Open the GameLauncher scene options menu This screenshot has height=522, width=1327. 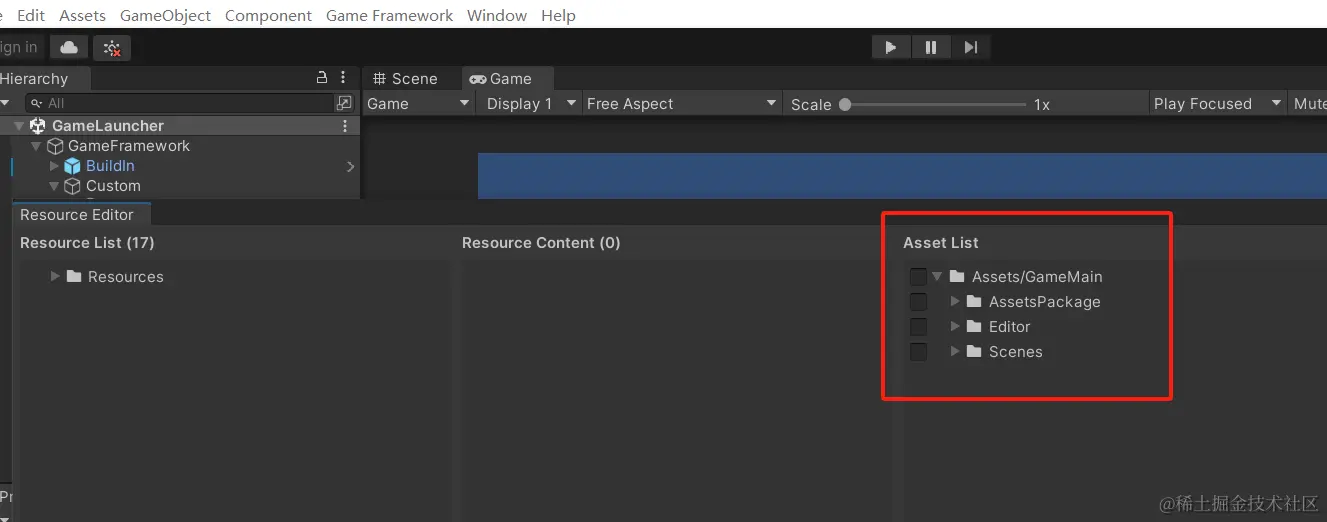click(x=345, y=126)
